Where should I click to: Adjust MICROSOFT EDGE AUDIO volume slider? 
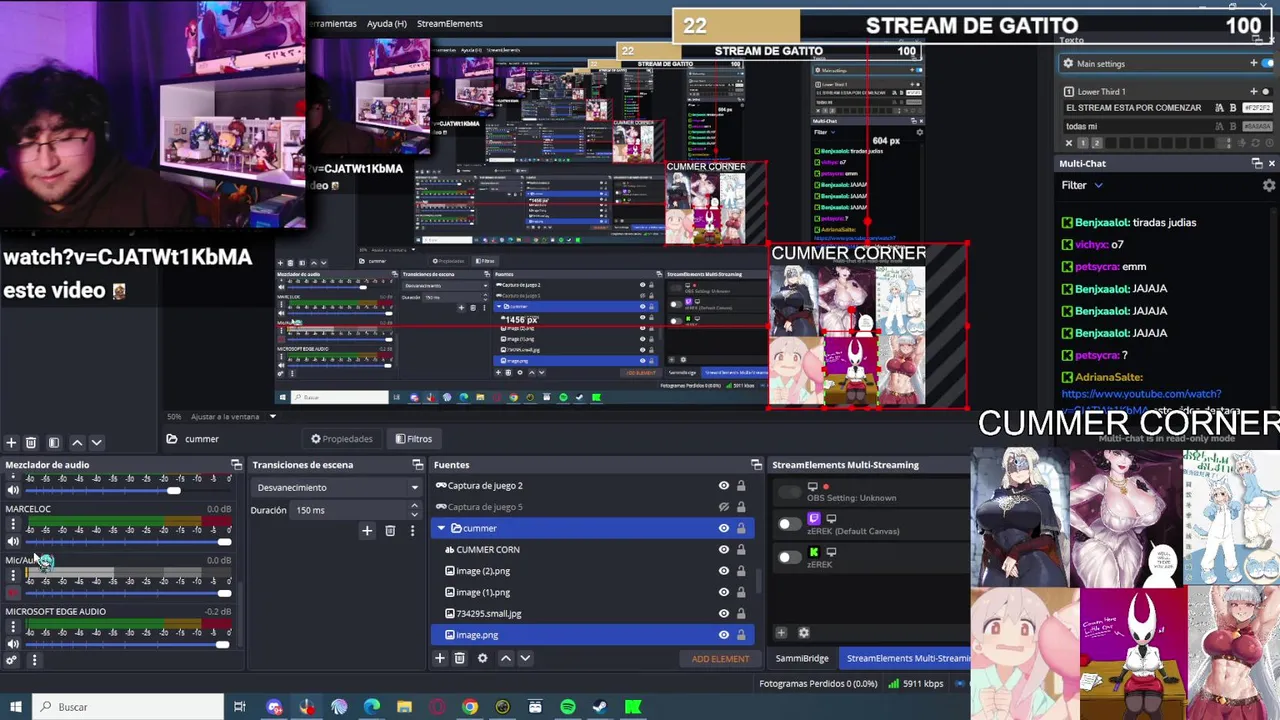[128, 644]
